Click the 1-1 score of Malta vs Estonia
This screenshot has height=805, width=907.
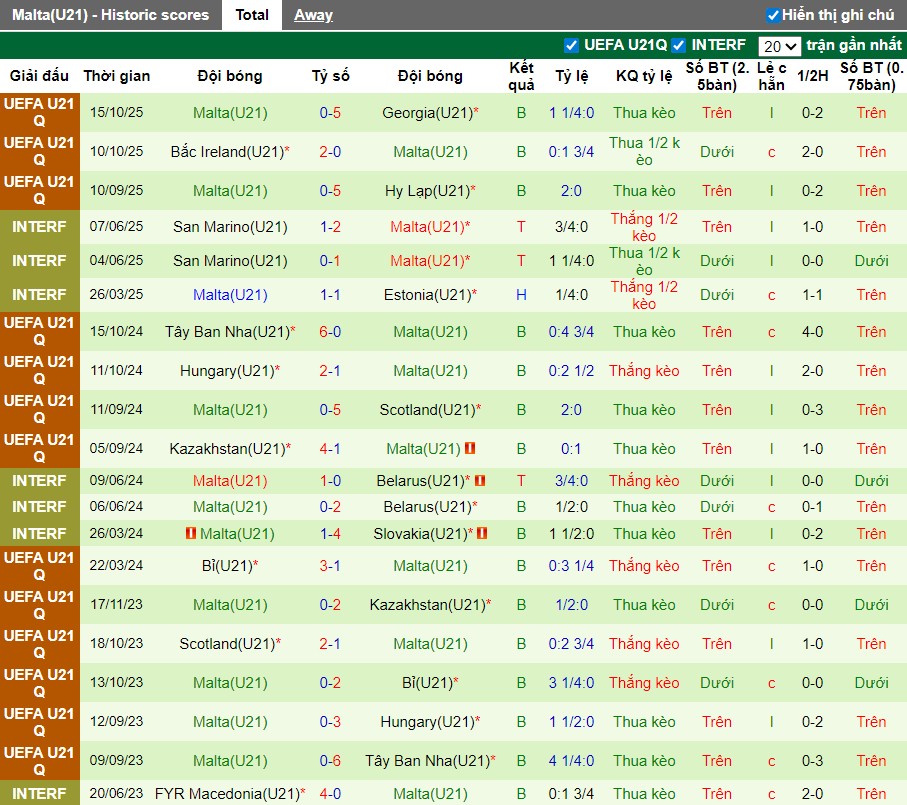[330, 295]
